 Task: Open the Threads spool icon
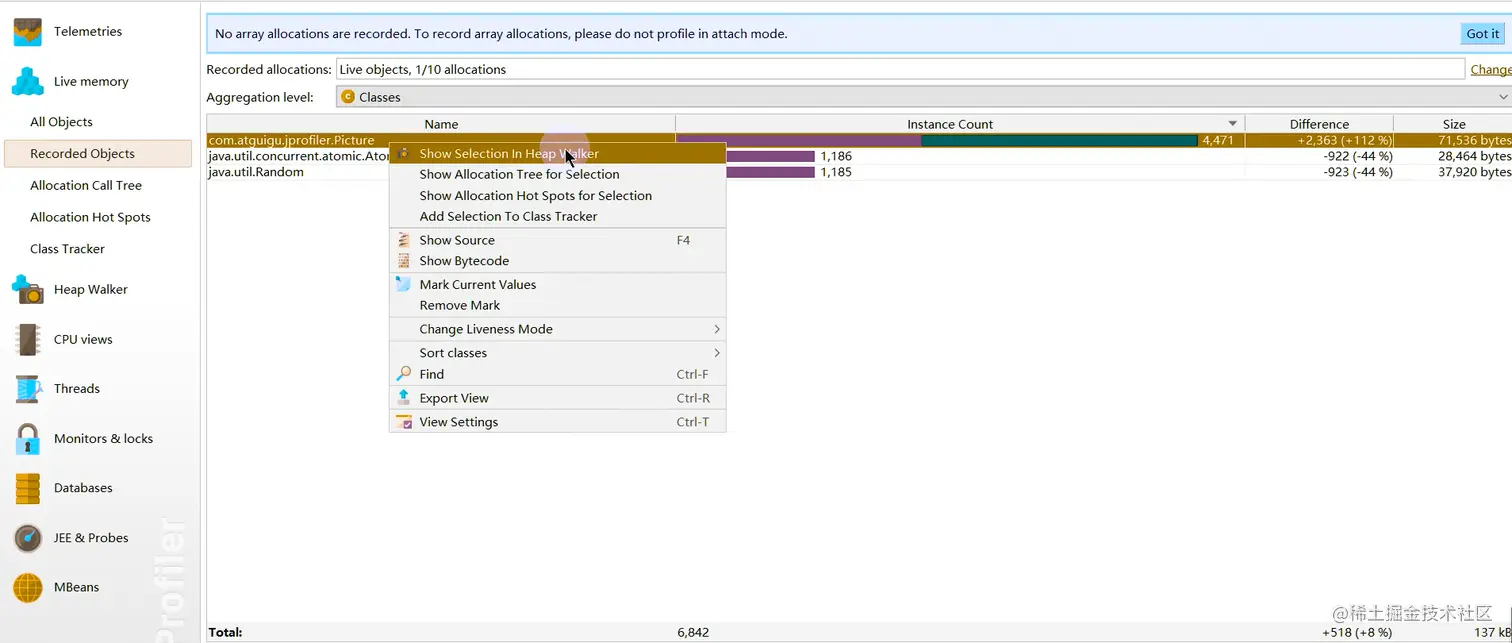(x=28, y=389)
